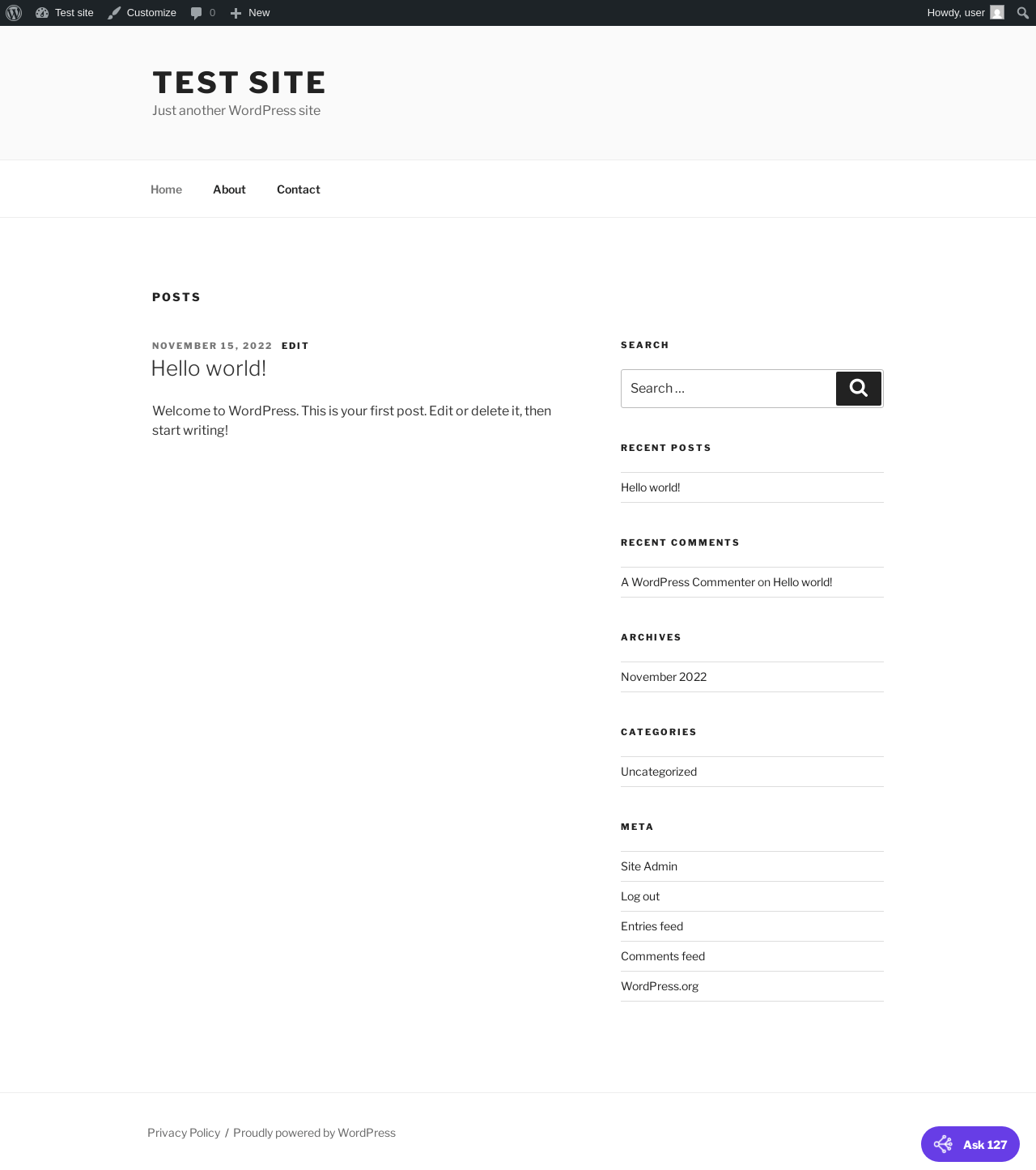Click the Log out link
Image resolution: width=1036 pixels, height=1170 pixels.
click(x=640, y=896)
